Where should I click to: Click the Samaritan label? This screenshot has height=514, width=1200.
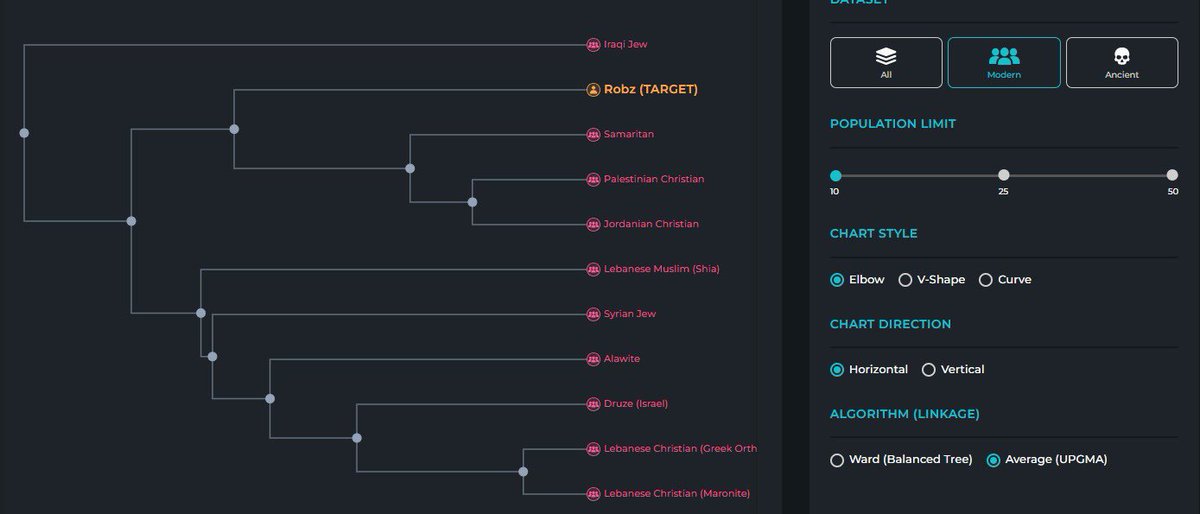(629, 134)
